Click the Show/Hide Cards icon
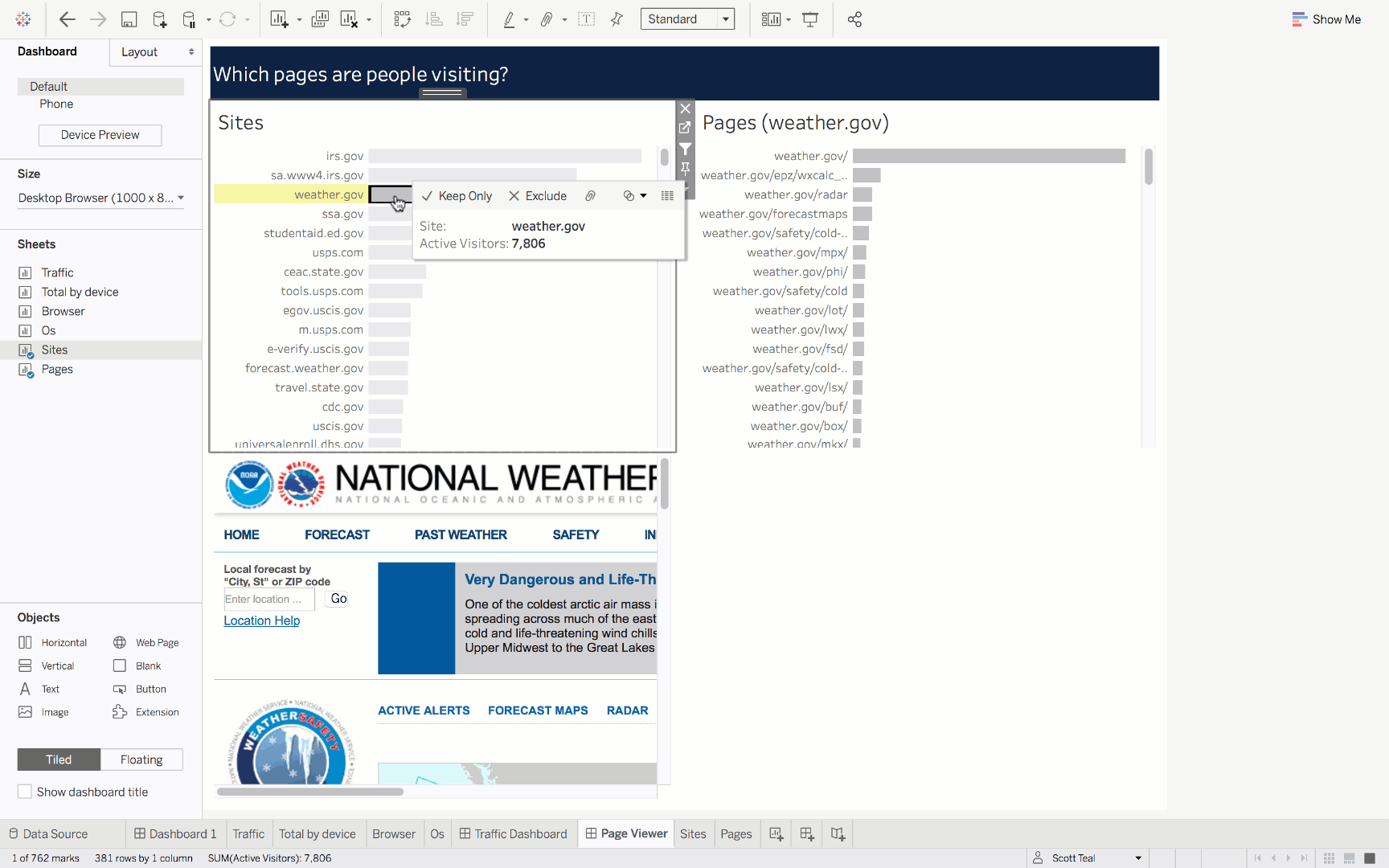The image size is (1389, 868). click(x=771, y=19)
